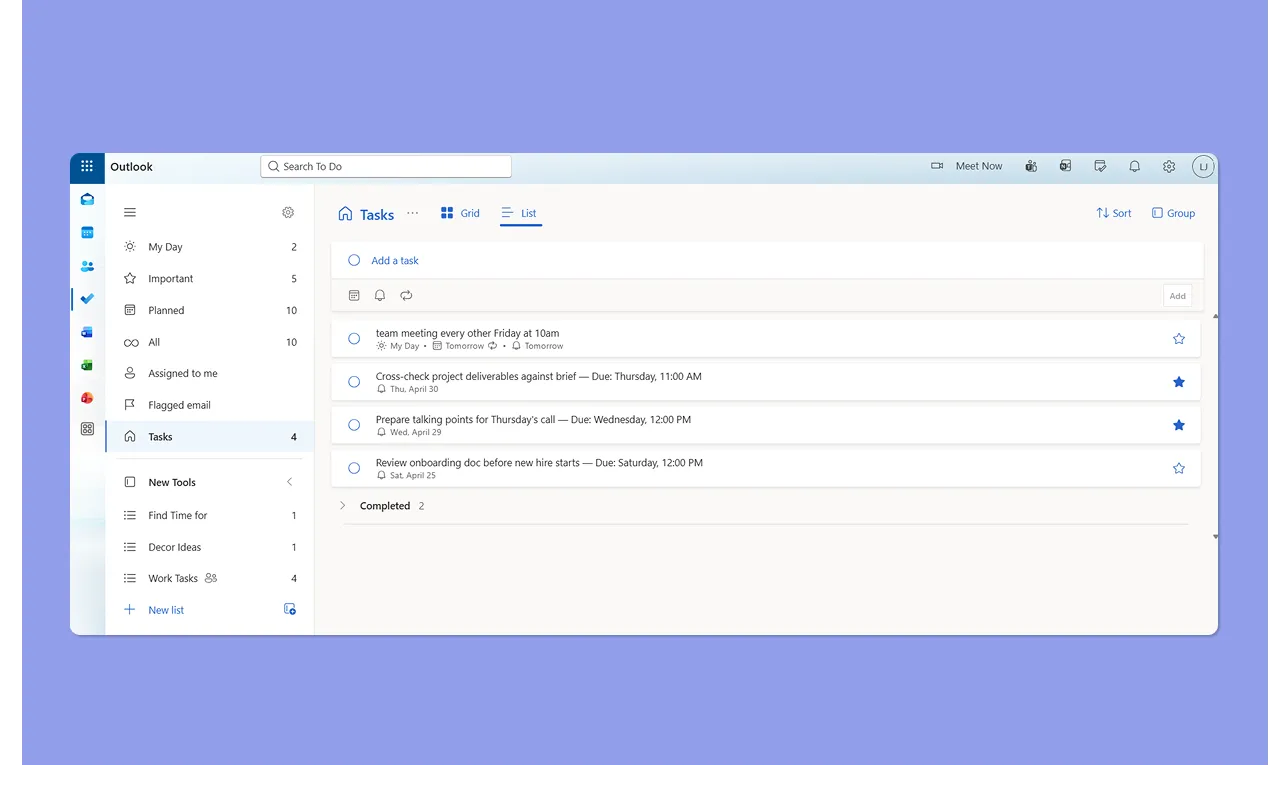Open the app launcher waffle grid

click(x=87, y=167)
